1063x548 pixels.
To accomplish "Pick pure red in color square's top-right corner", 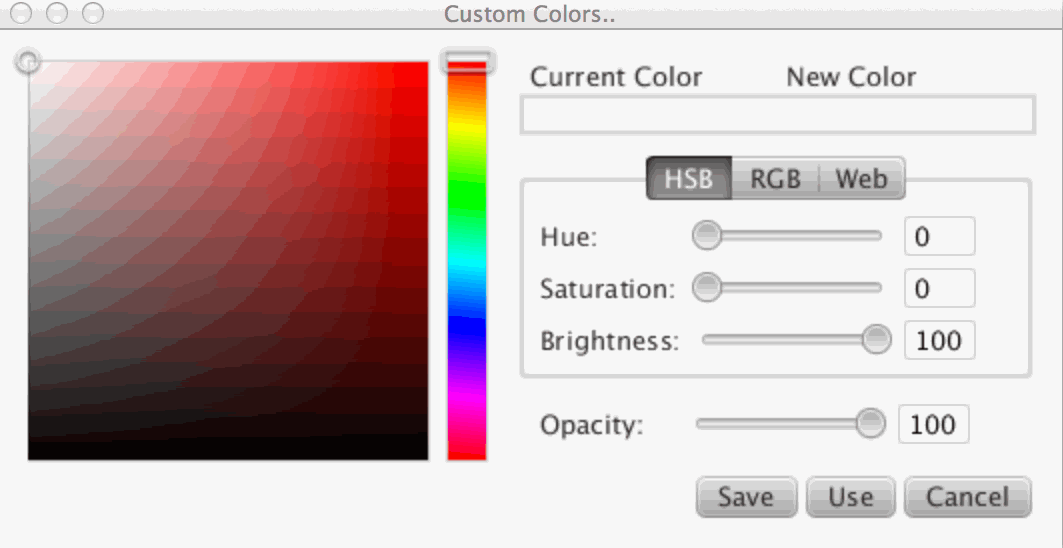I will [x=424, y=66].
